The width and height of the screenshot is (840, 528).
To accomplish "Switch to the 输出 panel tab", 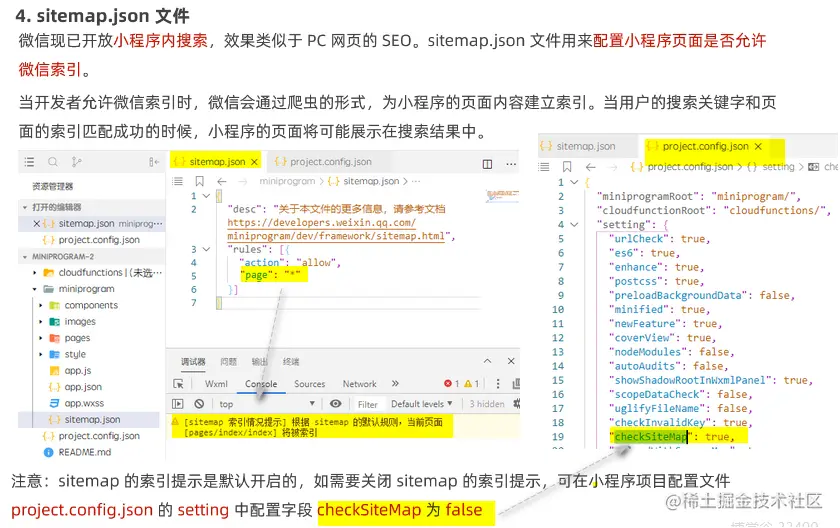I will [x=260, y=362].
